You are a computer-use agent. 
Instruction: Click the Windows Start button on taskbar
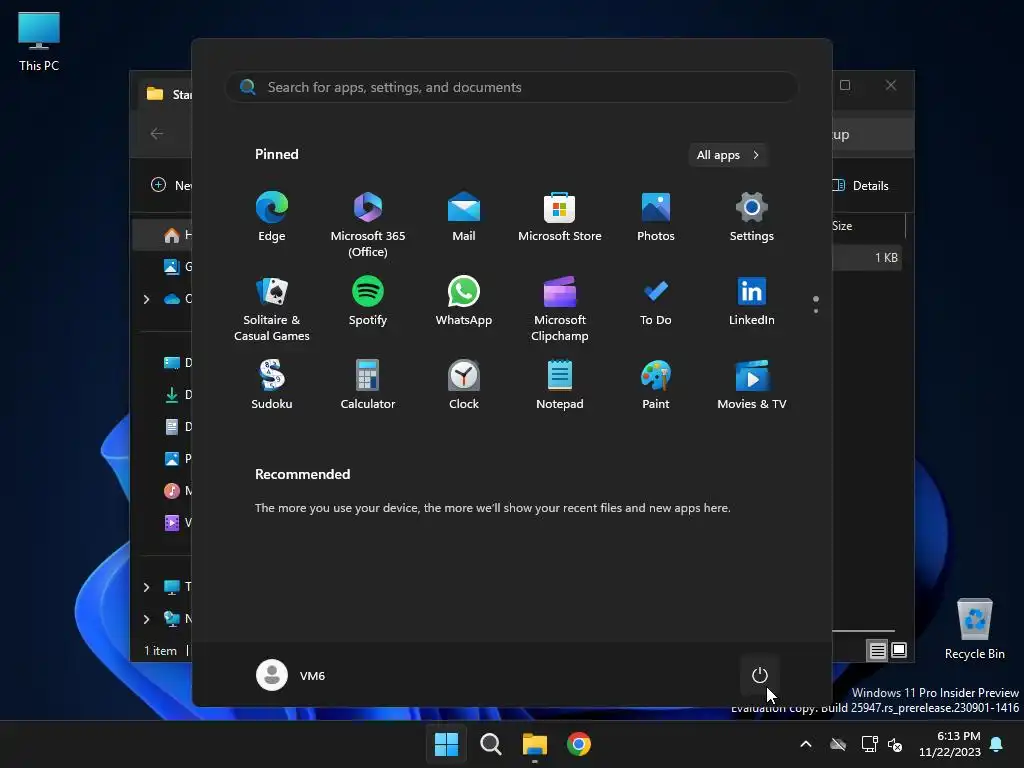(x=447, y=744)
